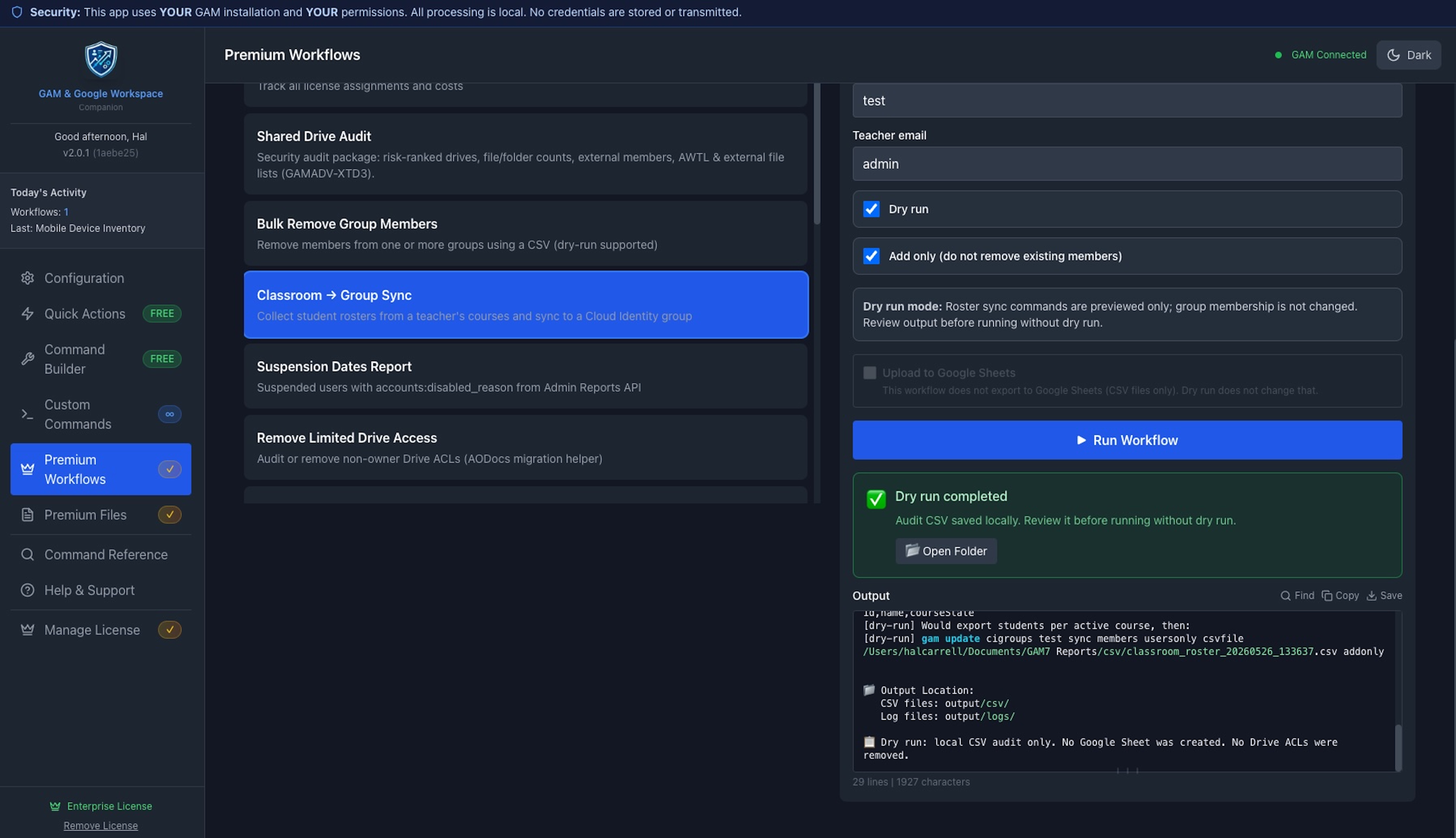
Task: Click the output resize grip at bottom
Action: (x=1127, y=770)
